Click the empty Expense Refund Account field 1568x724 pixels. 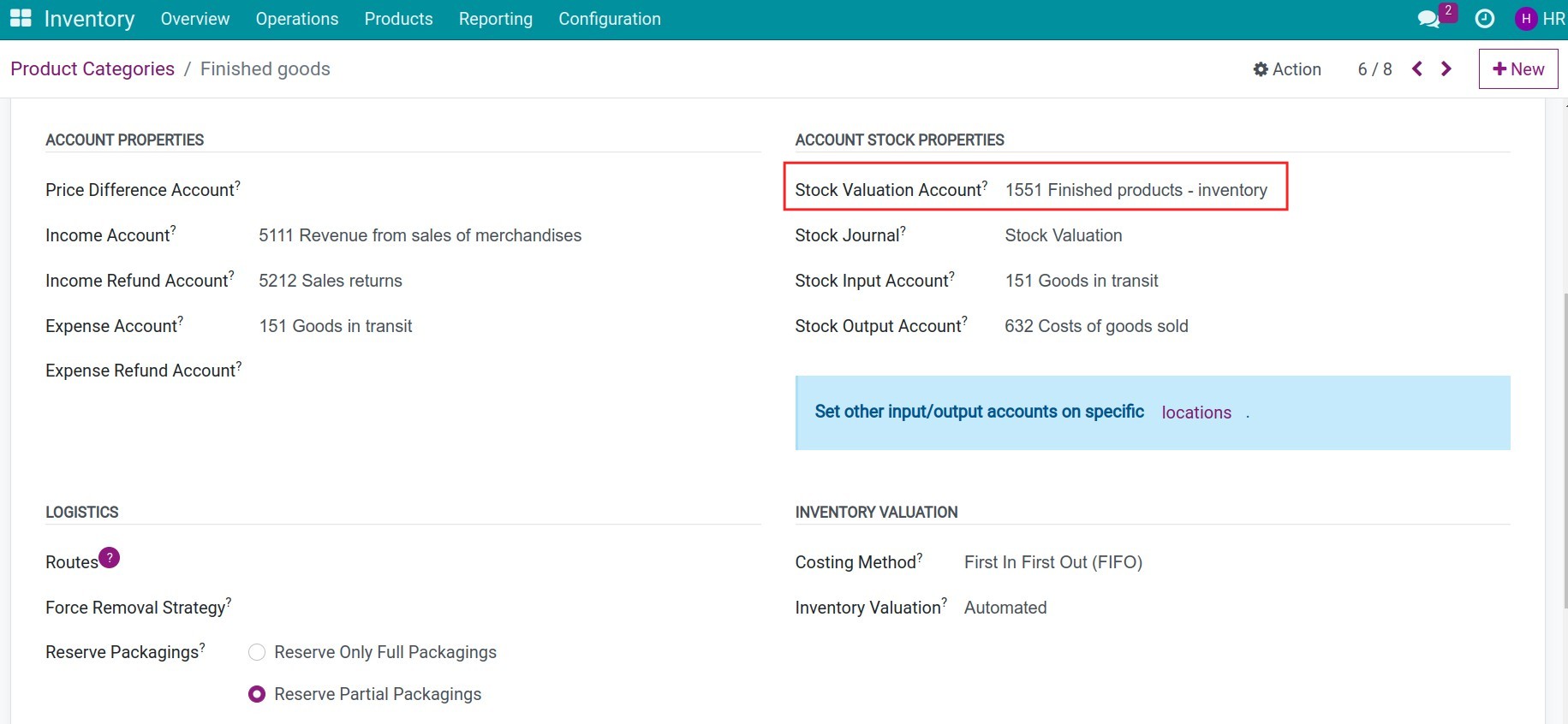tap(510, 371)
